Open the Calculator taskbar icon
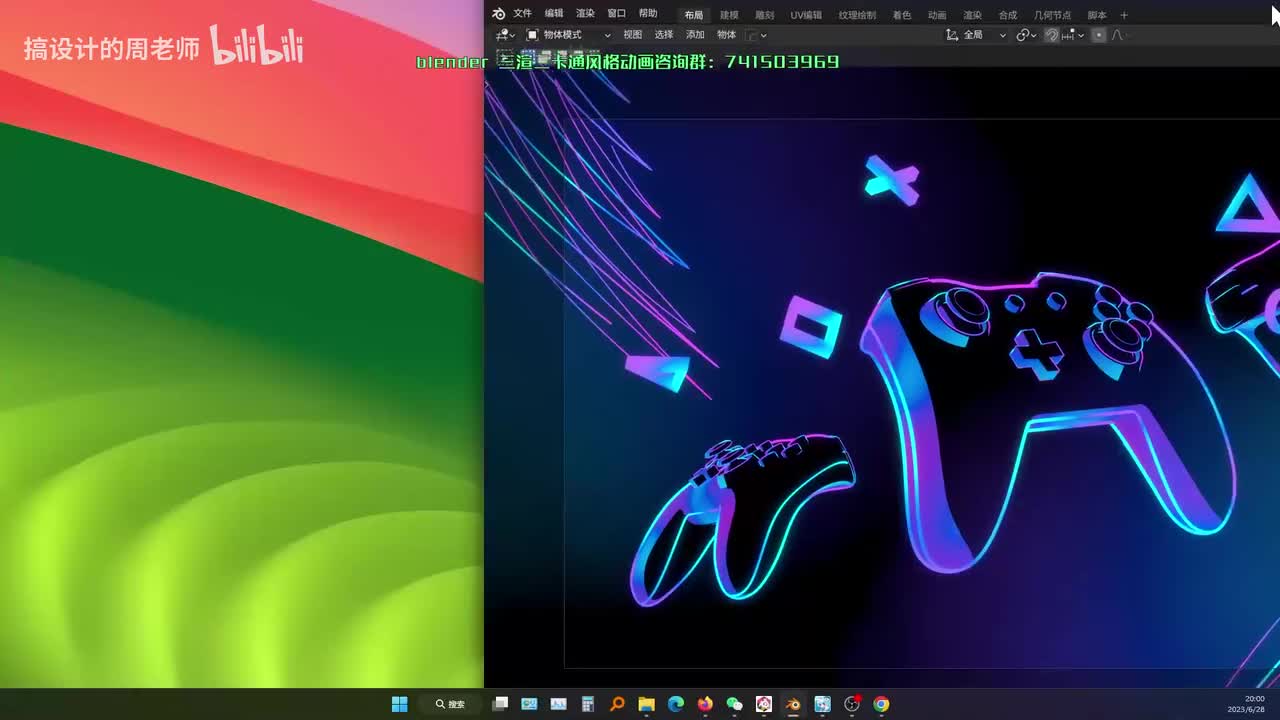The height and width of the screenshot is (720, 1280). (588, 704)
